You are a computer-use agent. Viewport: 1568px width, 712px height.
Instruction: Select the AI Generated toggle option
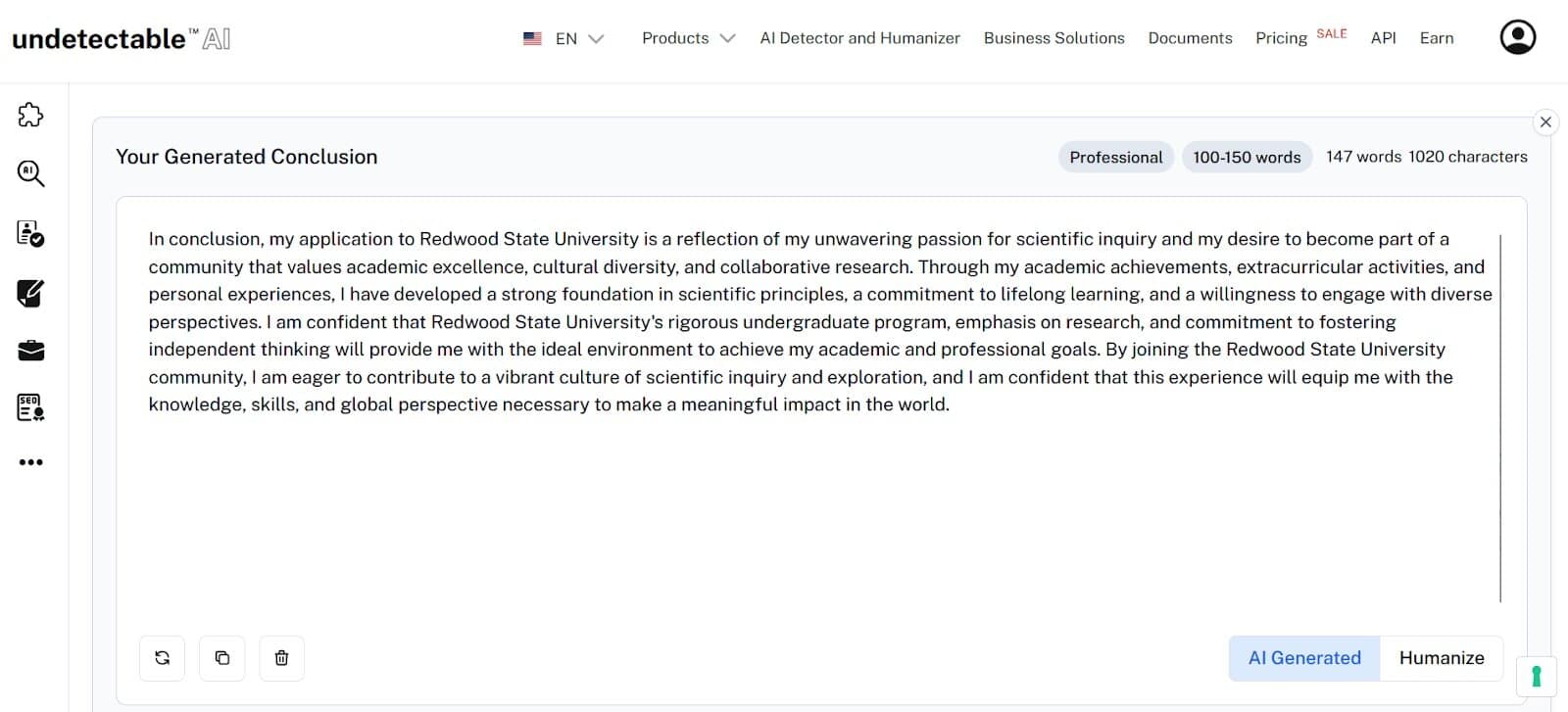pyautogui.click(x=1304, y=658)
